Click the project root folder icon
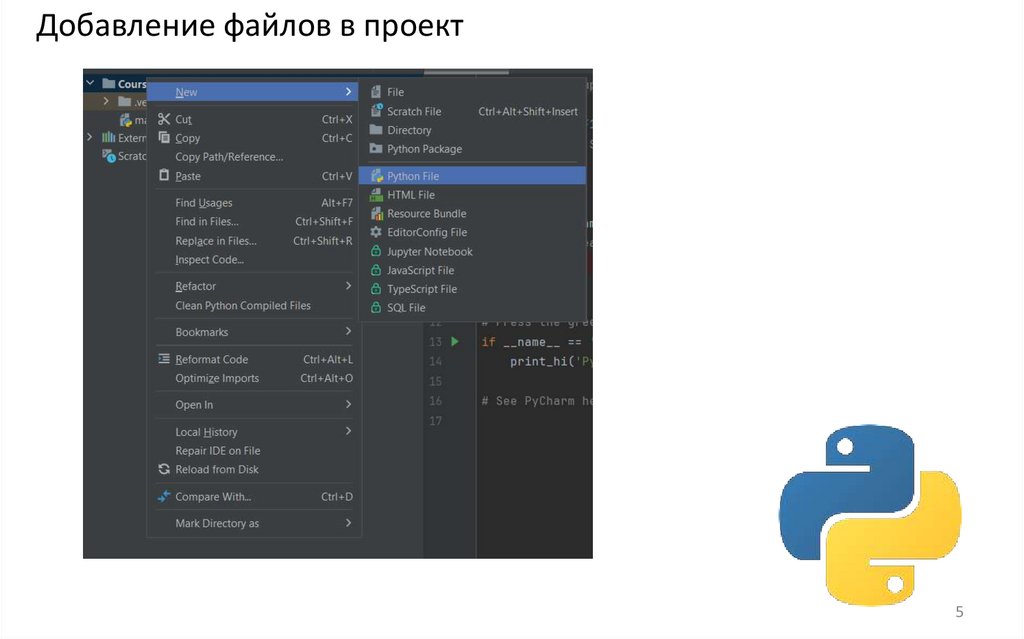This screenshot has height=639, width=1024. point(108,83)
